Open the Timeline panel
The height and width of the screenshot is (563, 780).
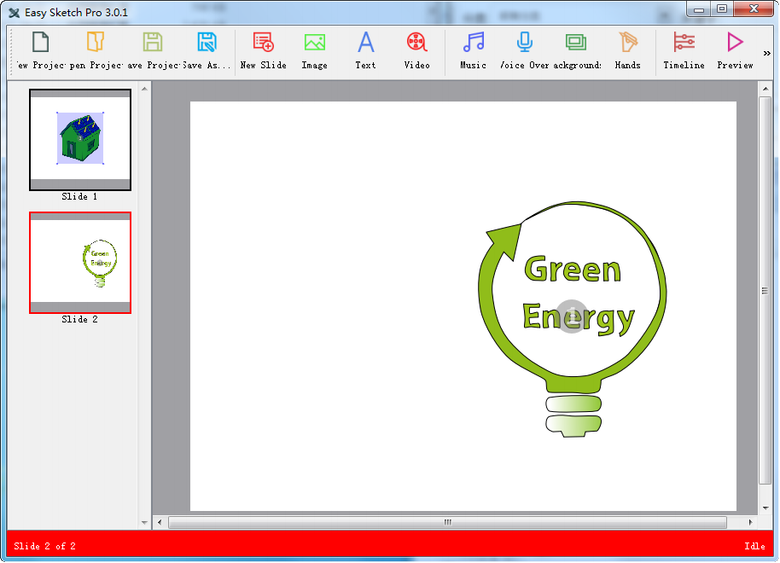coord(684,43)
